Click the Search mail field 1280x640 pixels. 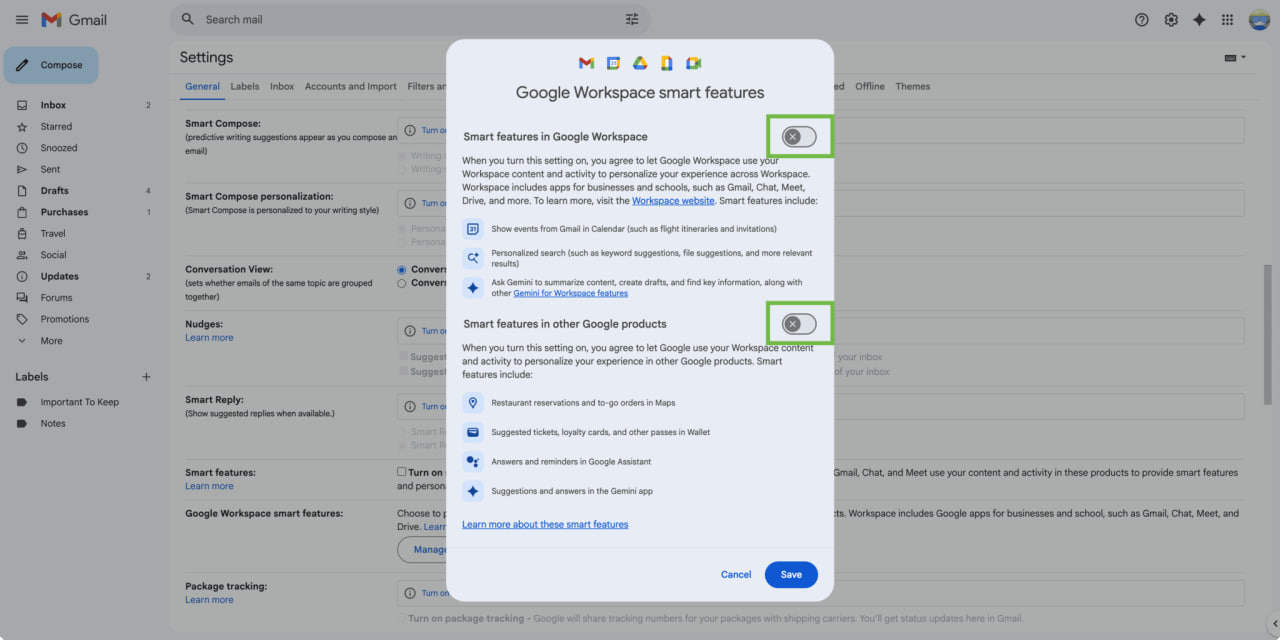410,19
